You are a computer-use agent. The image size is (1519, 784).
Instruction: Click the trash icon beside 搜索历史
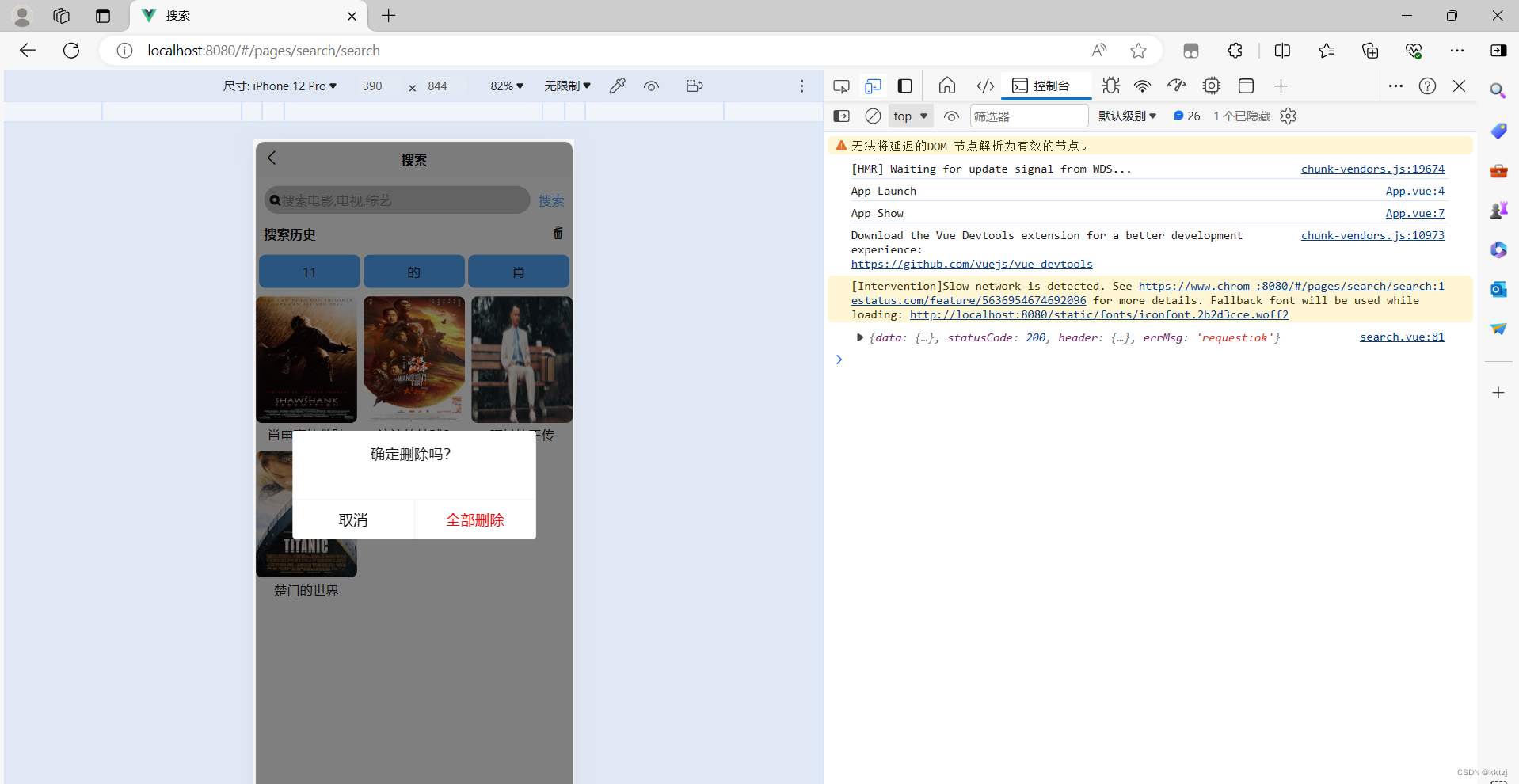pos(558,233)
